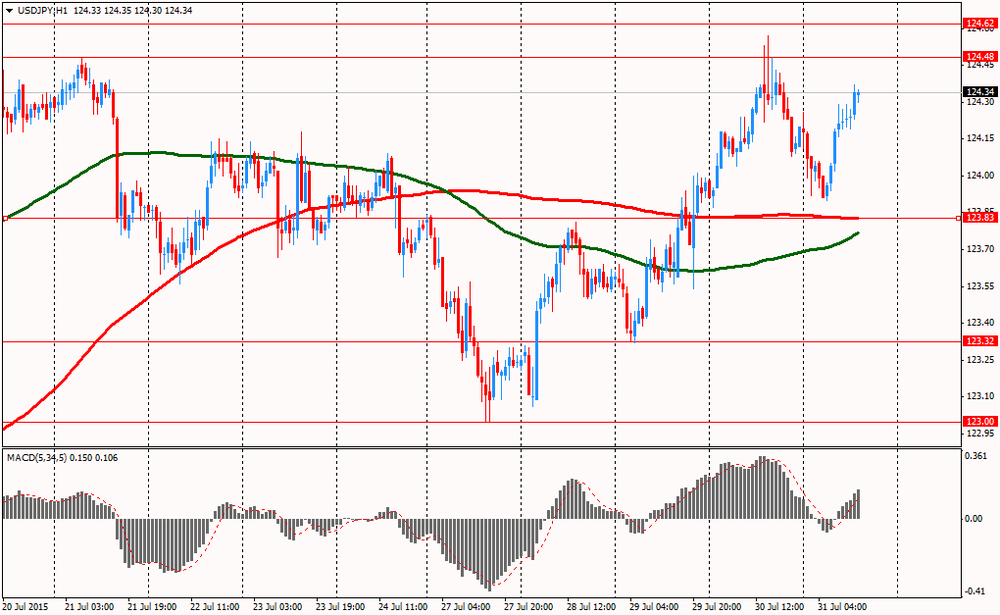This screenshot has width=1000, height=615.
Task: Click the 31 Jul 04:00 time label
Action: tap(841, 607)
